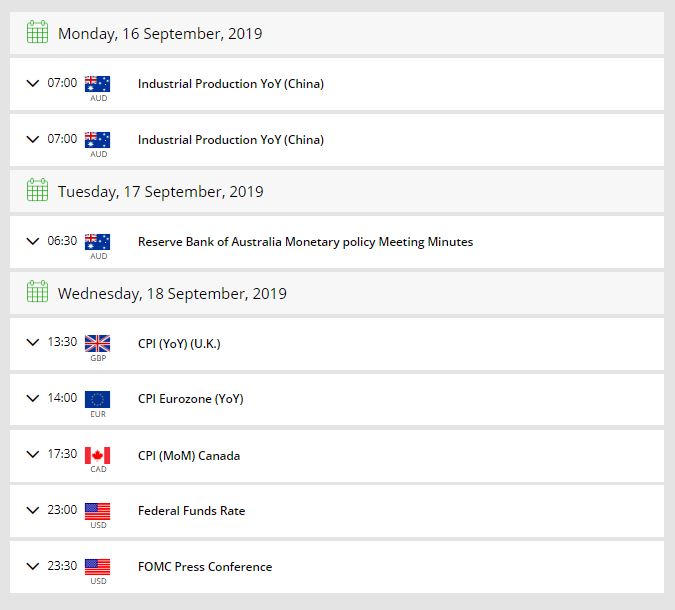Expand the chevron next to CPI (MoM) Canada

tap(32, 454)
